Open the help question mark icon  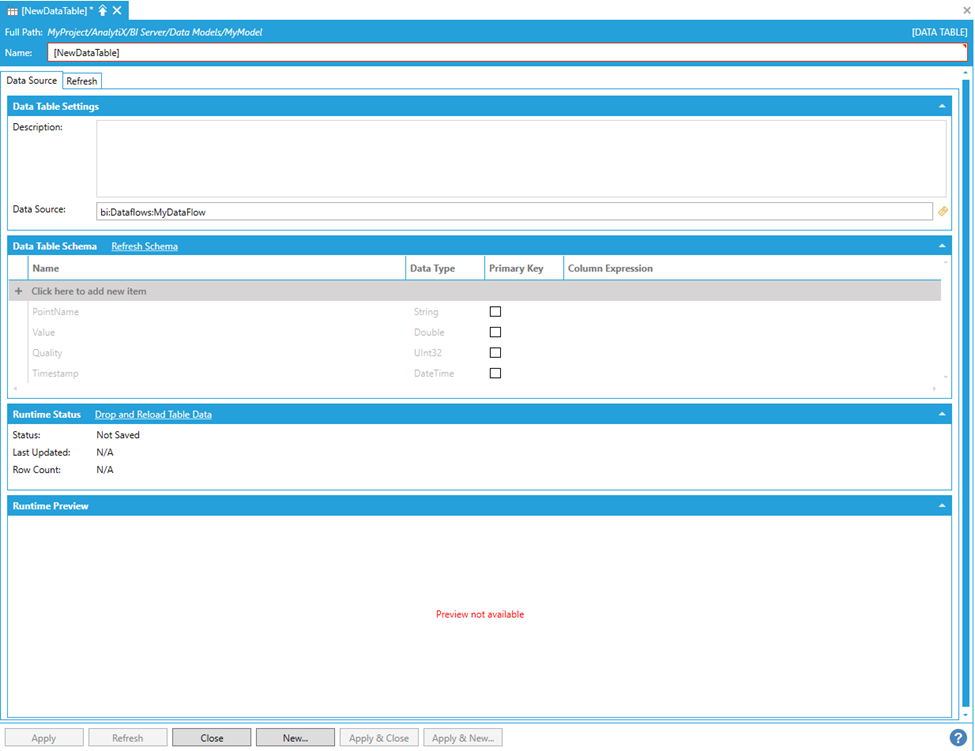957,738
